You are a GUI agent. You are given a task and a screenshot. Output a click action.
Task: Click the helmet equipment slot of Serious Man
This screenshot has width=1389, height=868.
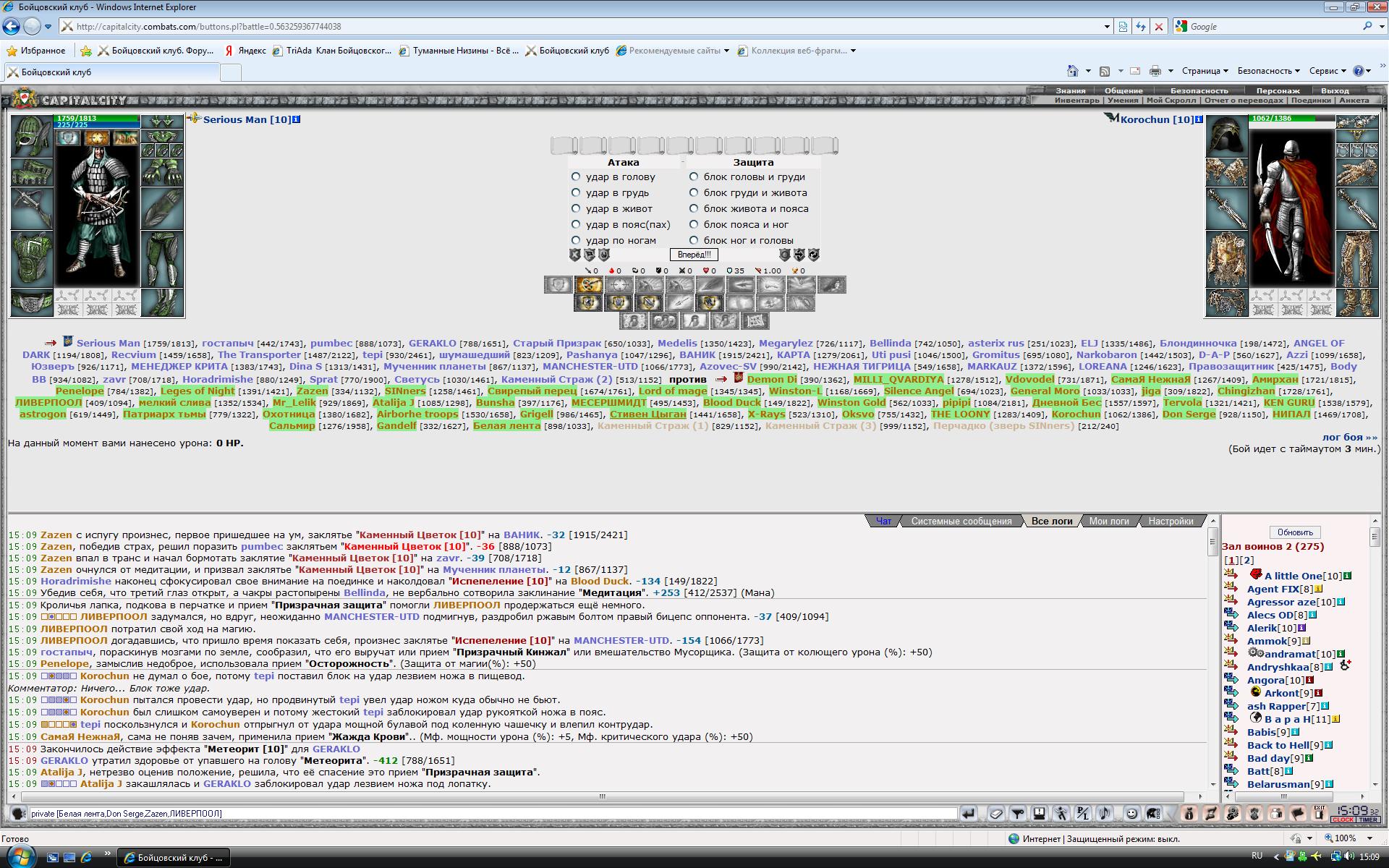click(x=32, y=135)
